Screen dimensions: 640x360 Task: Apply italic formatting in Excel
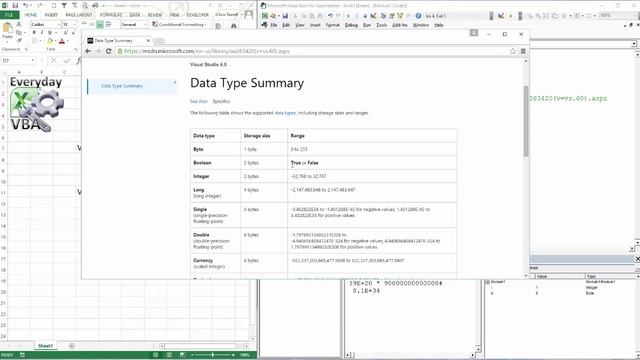[42, 33]
